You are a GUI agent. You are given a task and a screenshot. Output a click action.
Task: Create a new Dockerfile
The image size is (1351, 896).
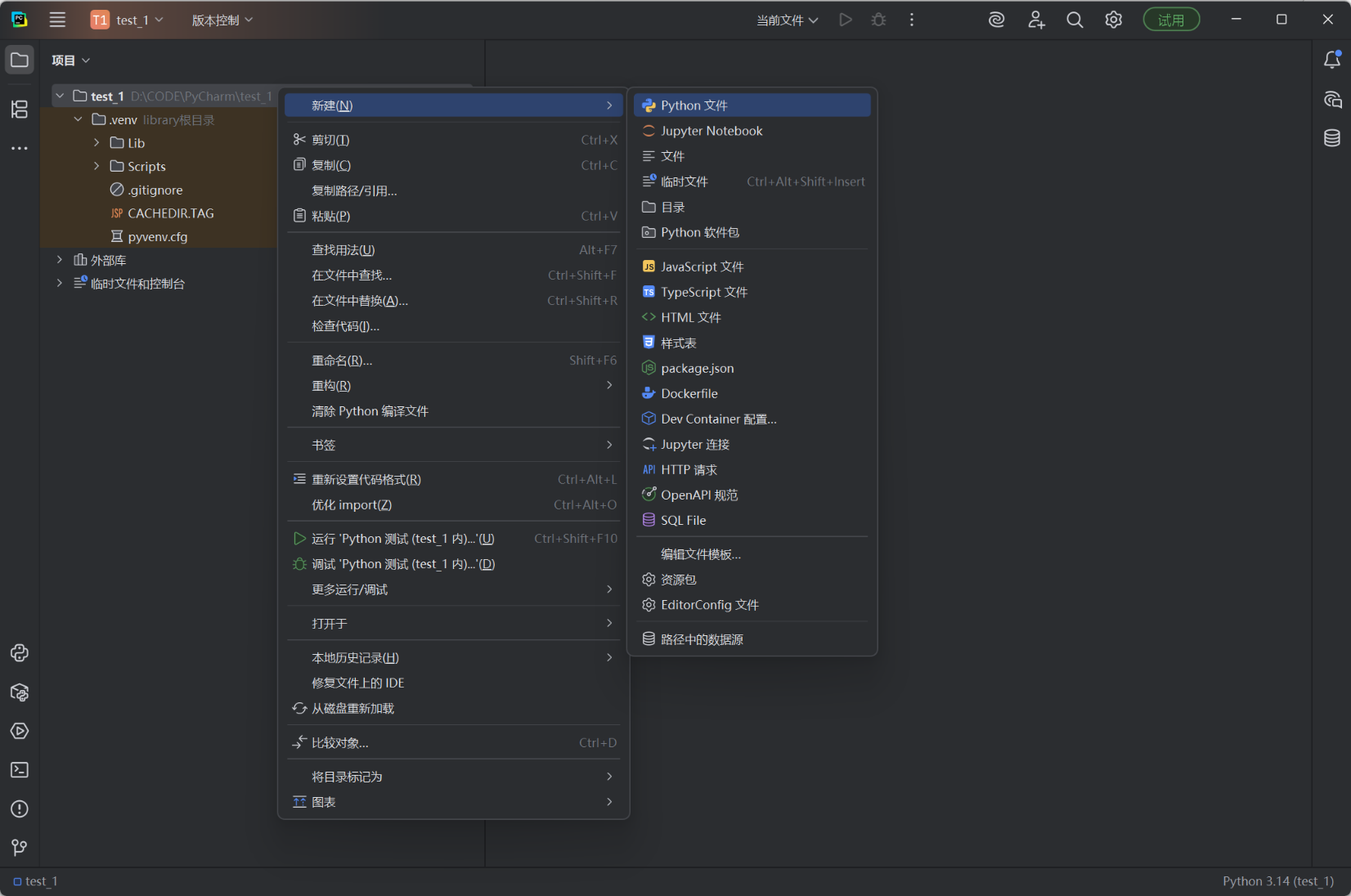[752, 393]
